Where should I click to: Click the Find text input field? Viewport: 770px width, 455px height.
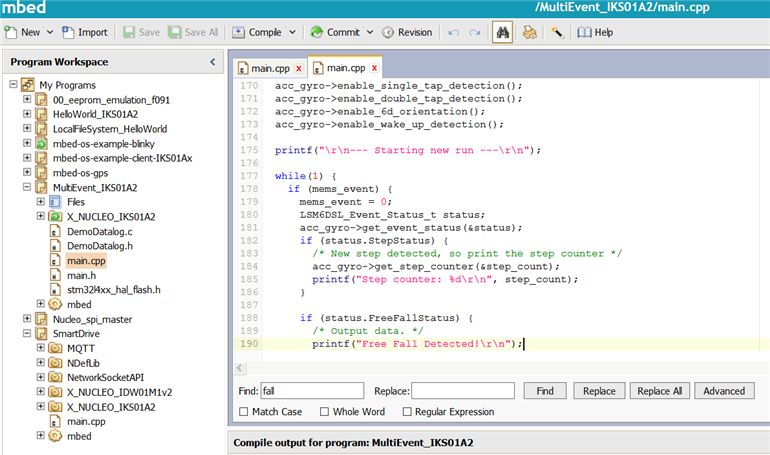312,390
